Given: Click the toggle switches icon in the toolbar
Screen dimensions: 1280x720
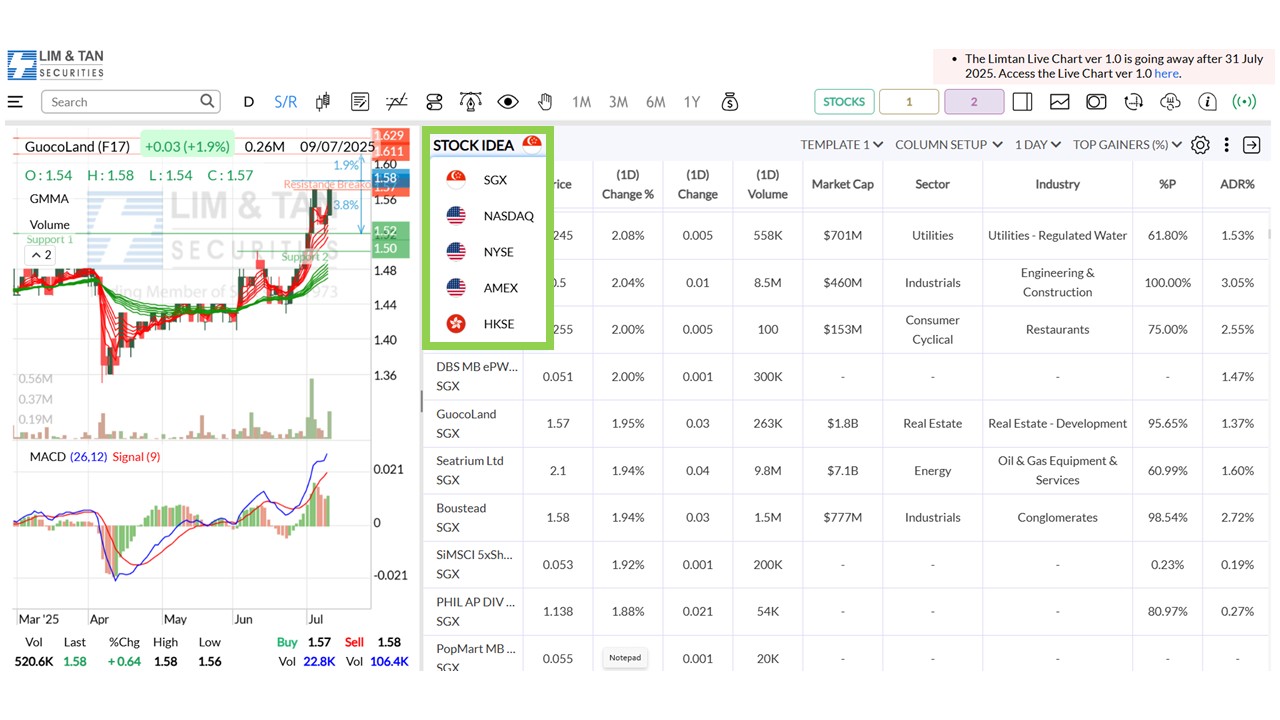Looking at the screenshot, I should (x=434, y=102).
